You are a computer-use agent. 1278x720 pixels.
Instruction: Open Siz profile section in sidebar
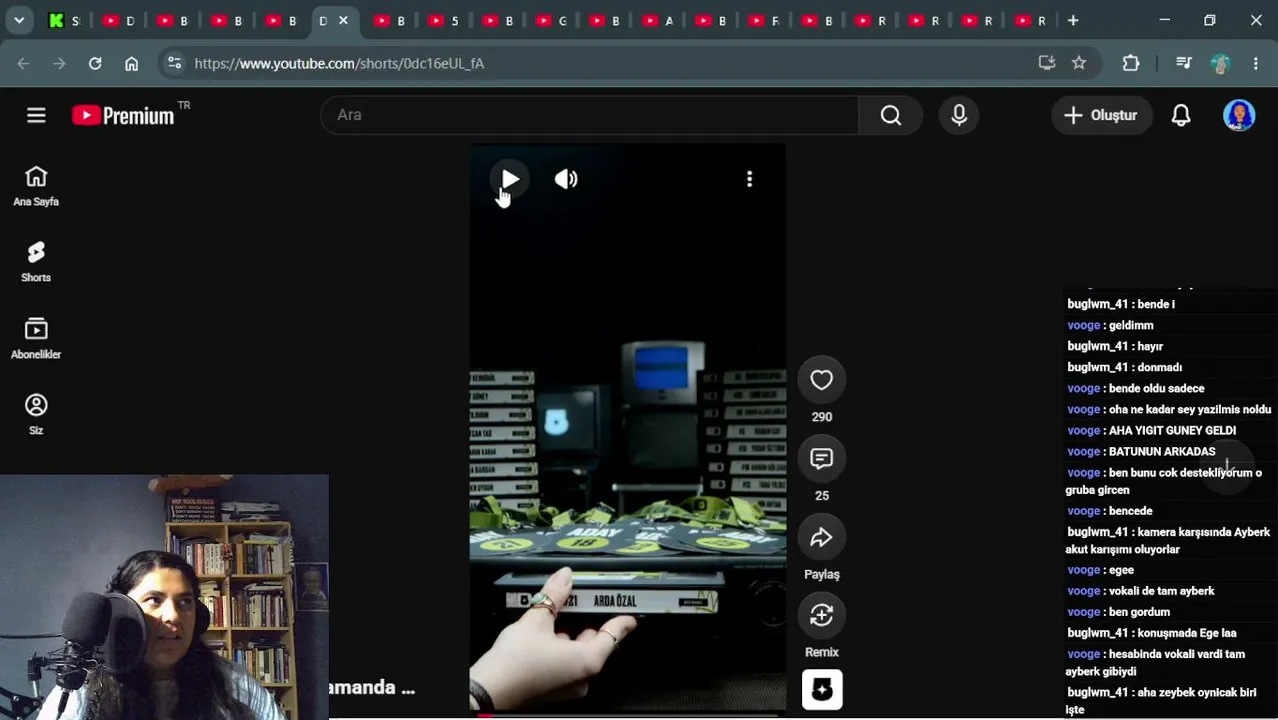click(36, 415)
